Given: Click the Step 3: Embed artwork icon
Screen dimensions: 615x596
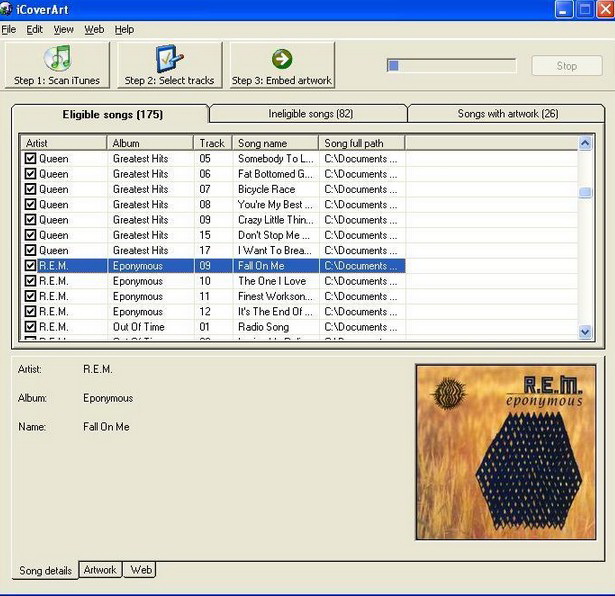Looking at the screenshot, I should pyautogui.click(x=281, y=58).
